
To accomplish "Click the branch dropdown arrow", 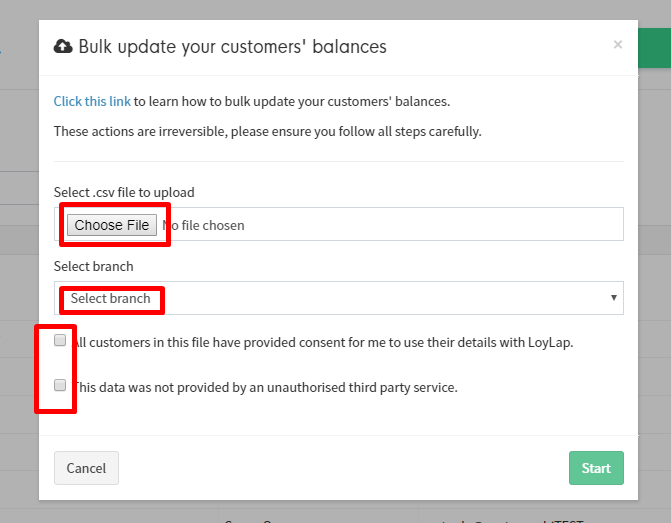I will [x=614, y=297].
